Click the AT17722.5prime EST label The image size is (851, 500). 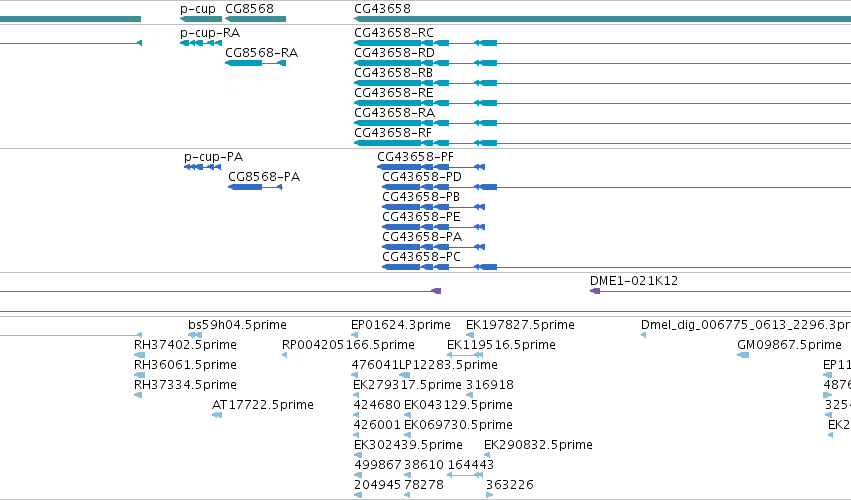click(263, 405)
